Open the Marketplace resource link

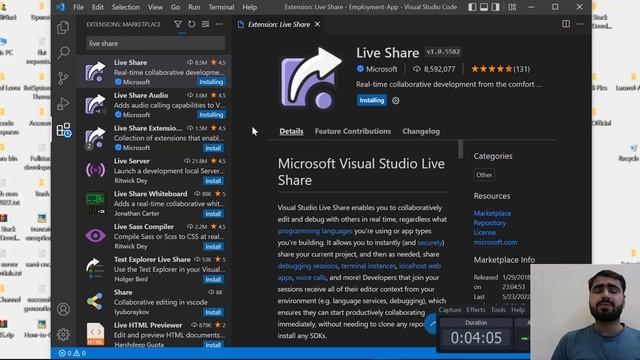pos(492,213)
